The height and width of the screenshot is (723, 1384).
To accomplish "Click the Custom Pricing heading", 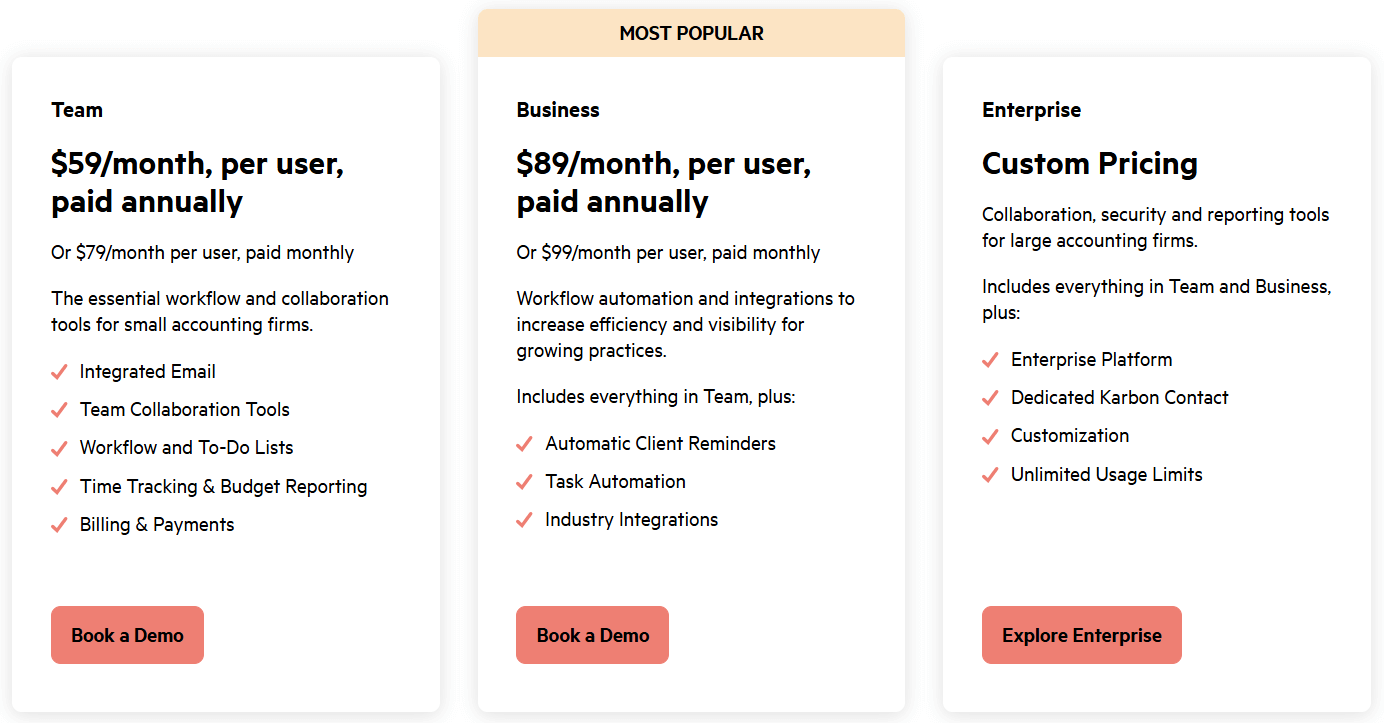I will [1089, 163].
